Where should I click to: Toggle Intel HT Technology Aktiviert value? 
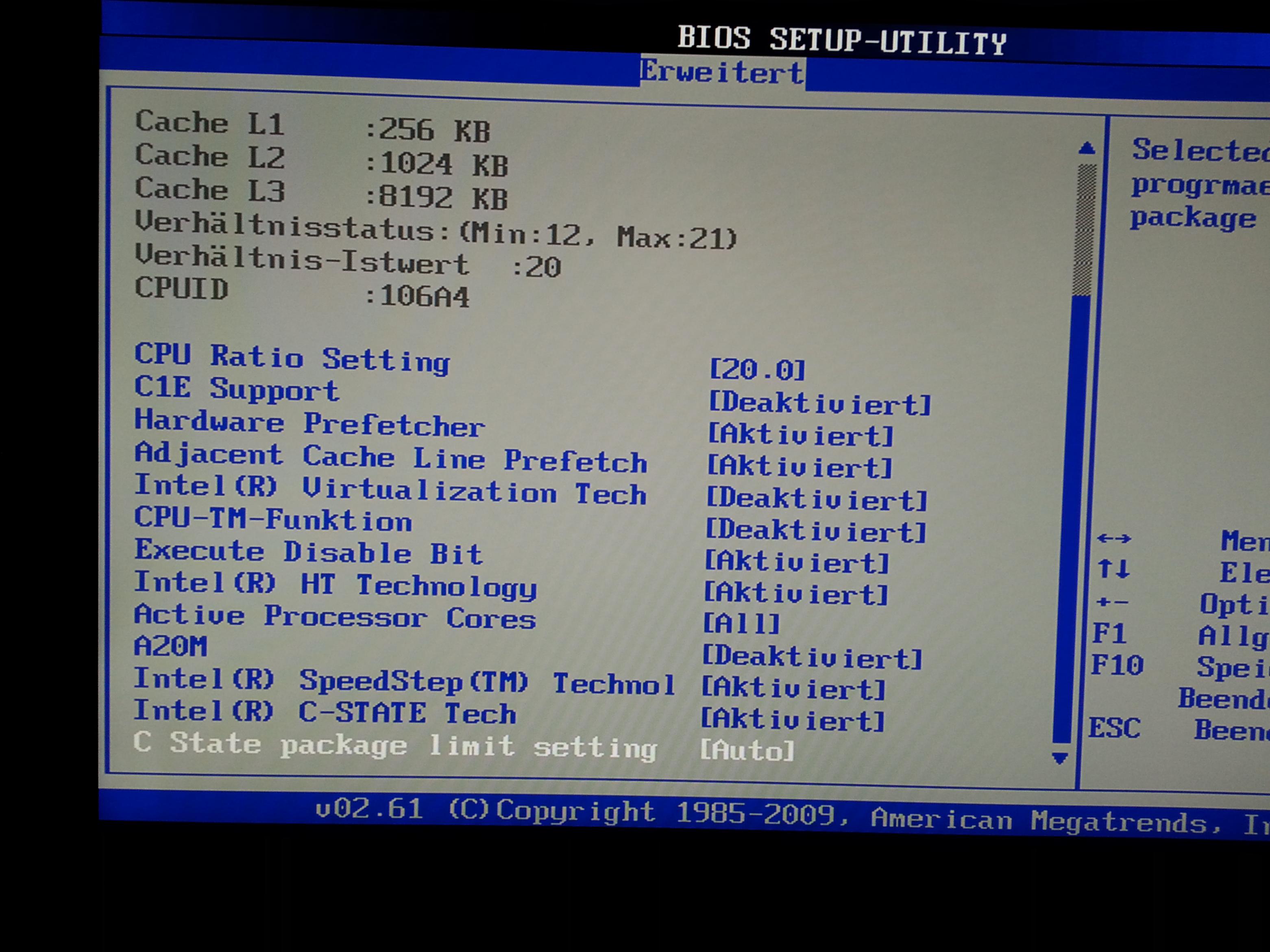coord(796,593)
